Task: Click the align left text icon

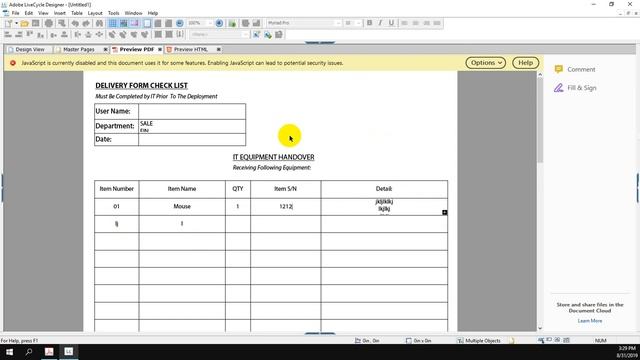Action: (x=404, y=23)
